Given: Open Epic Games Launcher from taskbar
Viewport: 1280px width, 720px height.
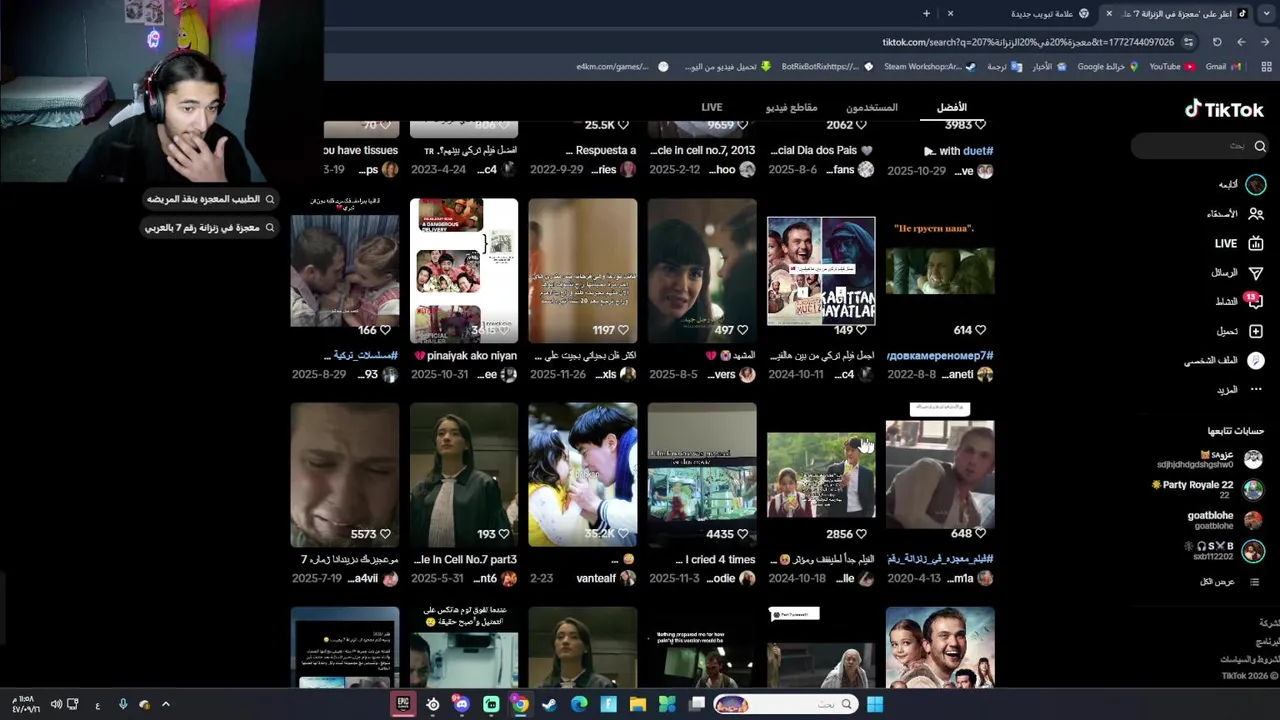Looking at the screenshot, I should point(403,704).
